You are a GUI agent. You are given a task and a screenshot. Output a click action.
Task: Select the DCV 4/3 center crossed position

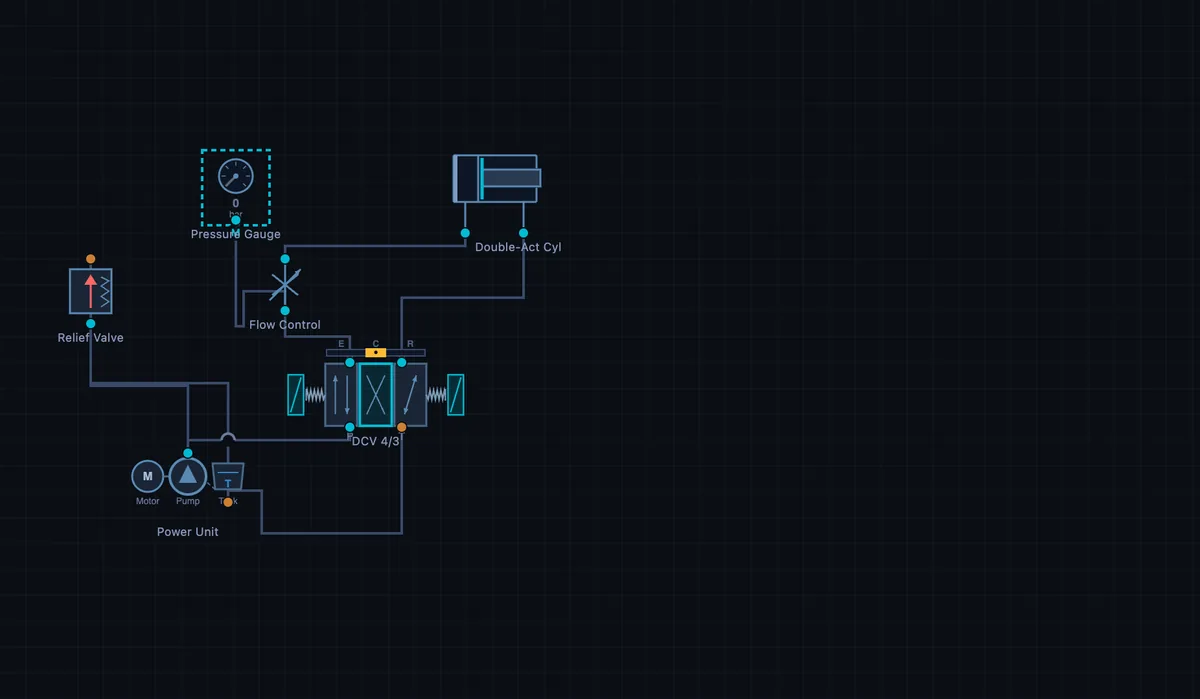[376, 395]
